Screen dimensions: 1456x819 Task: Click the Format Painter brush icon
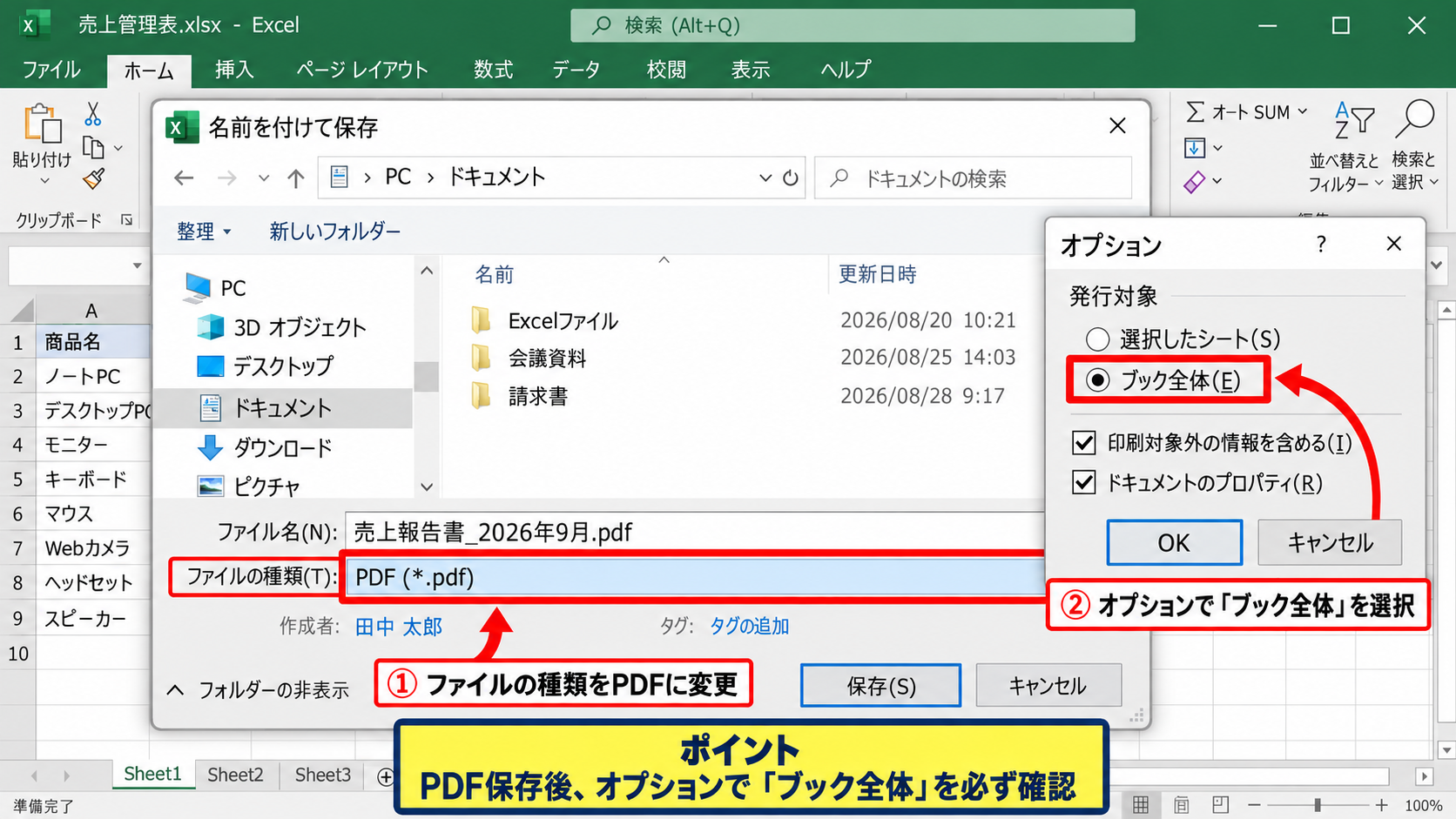pyautogui.click(x=93, y=178)
